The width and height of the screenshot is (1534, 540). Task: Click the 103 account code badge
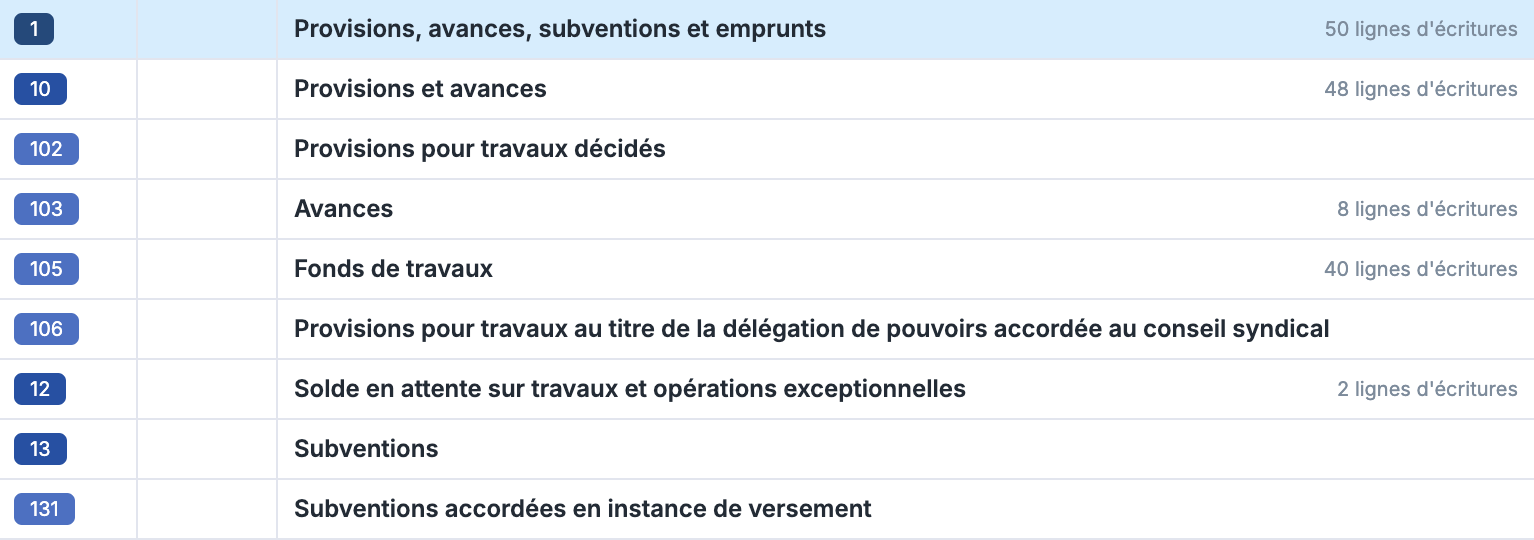tap(46, 209)
